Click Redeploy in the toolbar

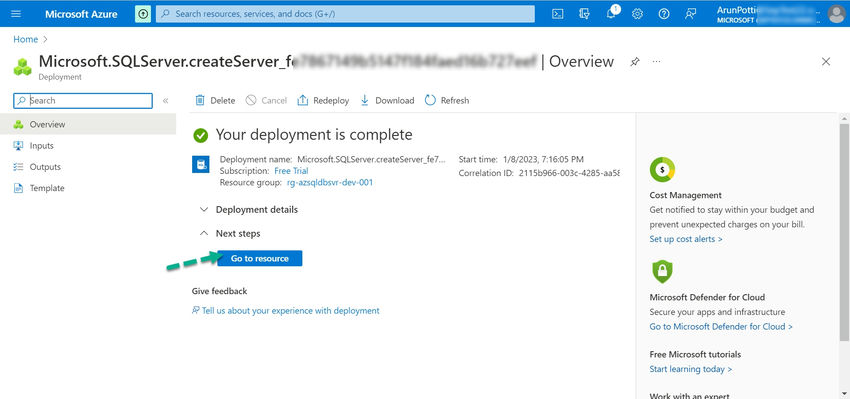coord(323,100)
